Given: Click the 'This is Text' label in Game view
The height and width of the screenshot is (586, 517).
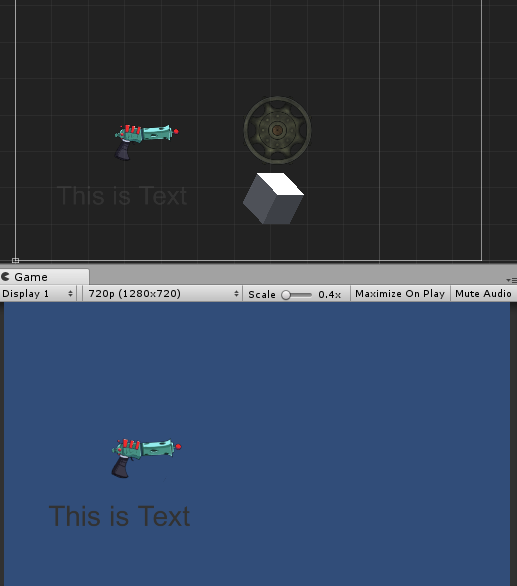Looking at the screenshot, I should pos(120,516).
